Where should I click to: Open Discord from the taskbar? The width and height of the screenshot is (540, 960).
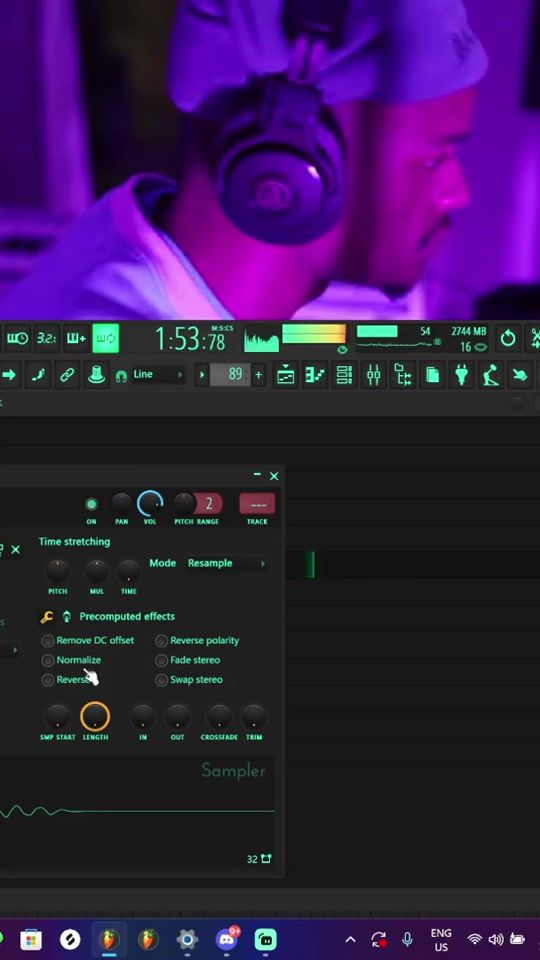point(227,939)
